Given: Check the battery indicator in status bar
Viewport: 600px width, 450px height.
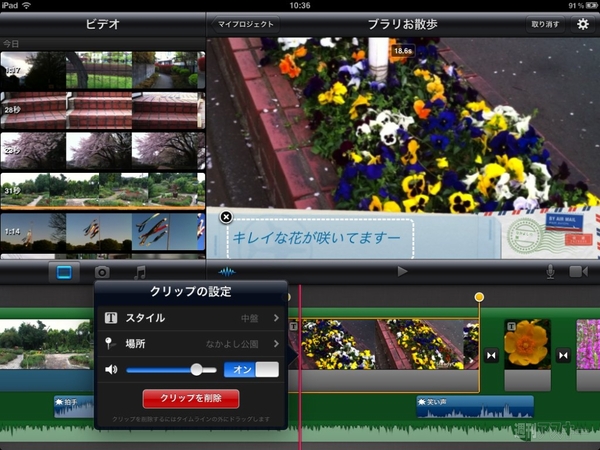Looking at the screenshot, I should pyautogui.click(x=592, y=5).
